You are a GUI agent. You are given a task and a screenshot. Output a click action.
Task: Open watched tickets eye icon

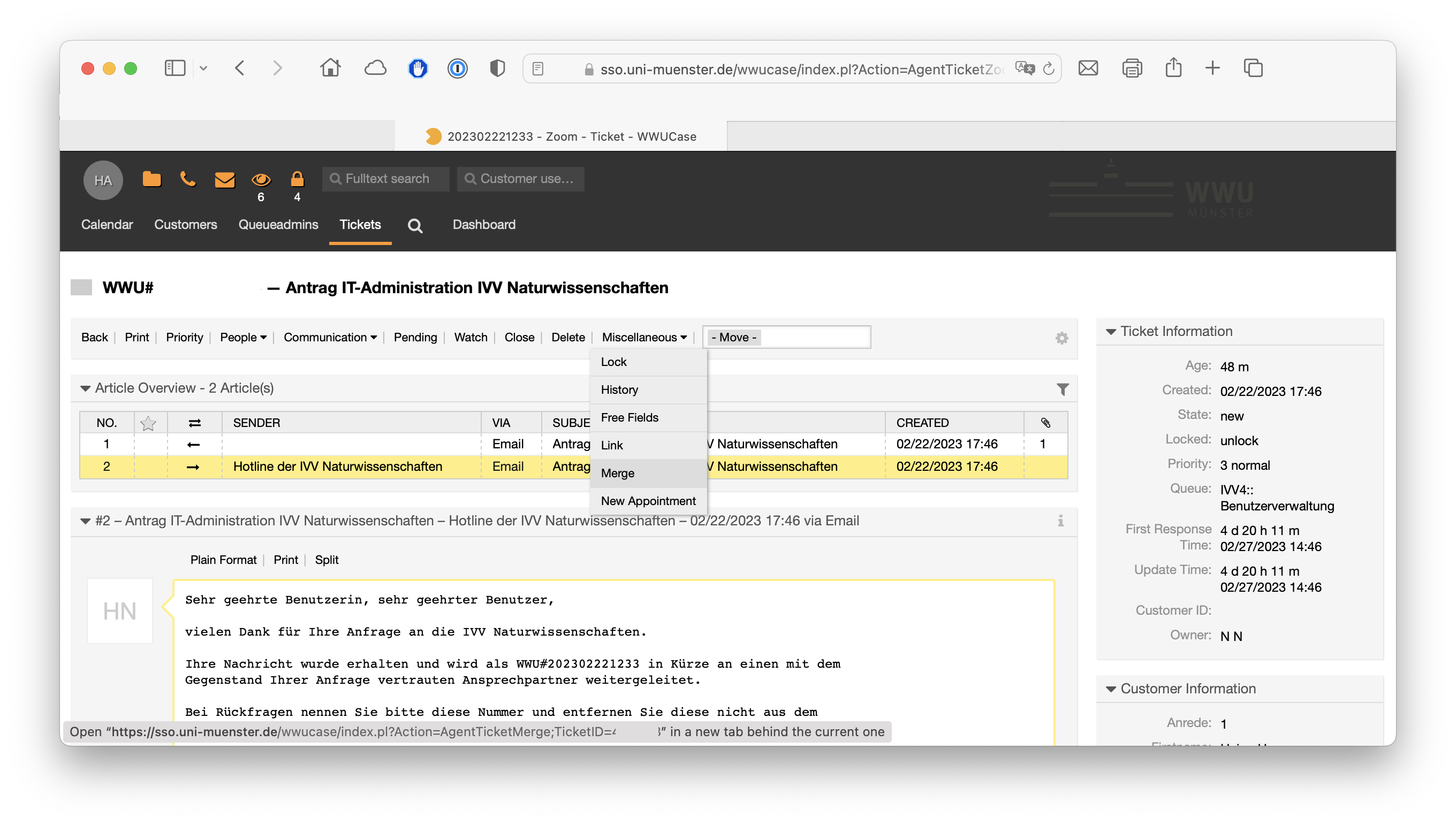[261, 180]
